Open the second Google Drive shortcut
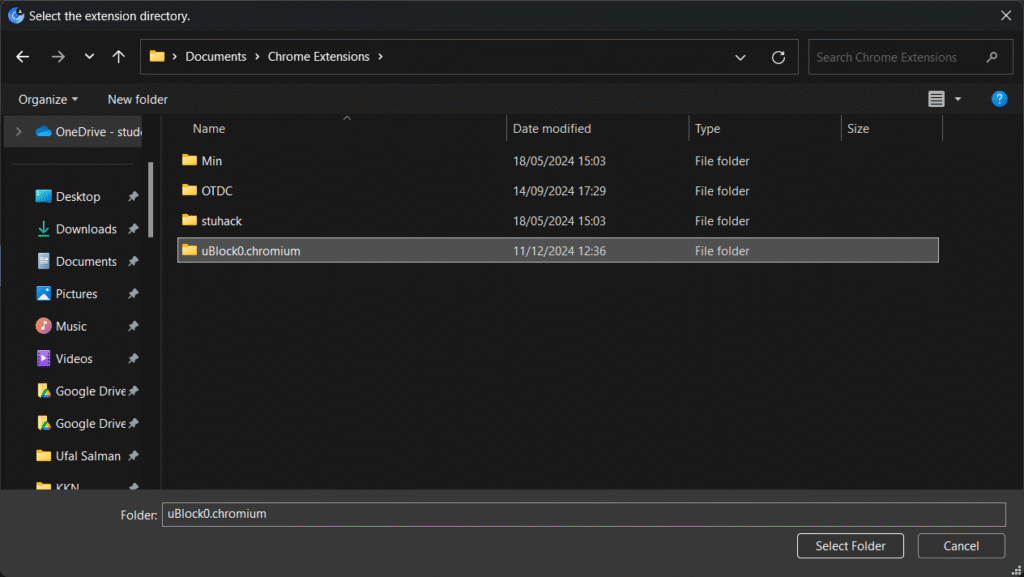 (81, 424)
